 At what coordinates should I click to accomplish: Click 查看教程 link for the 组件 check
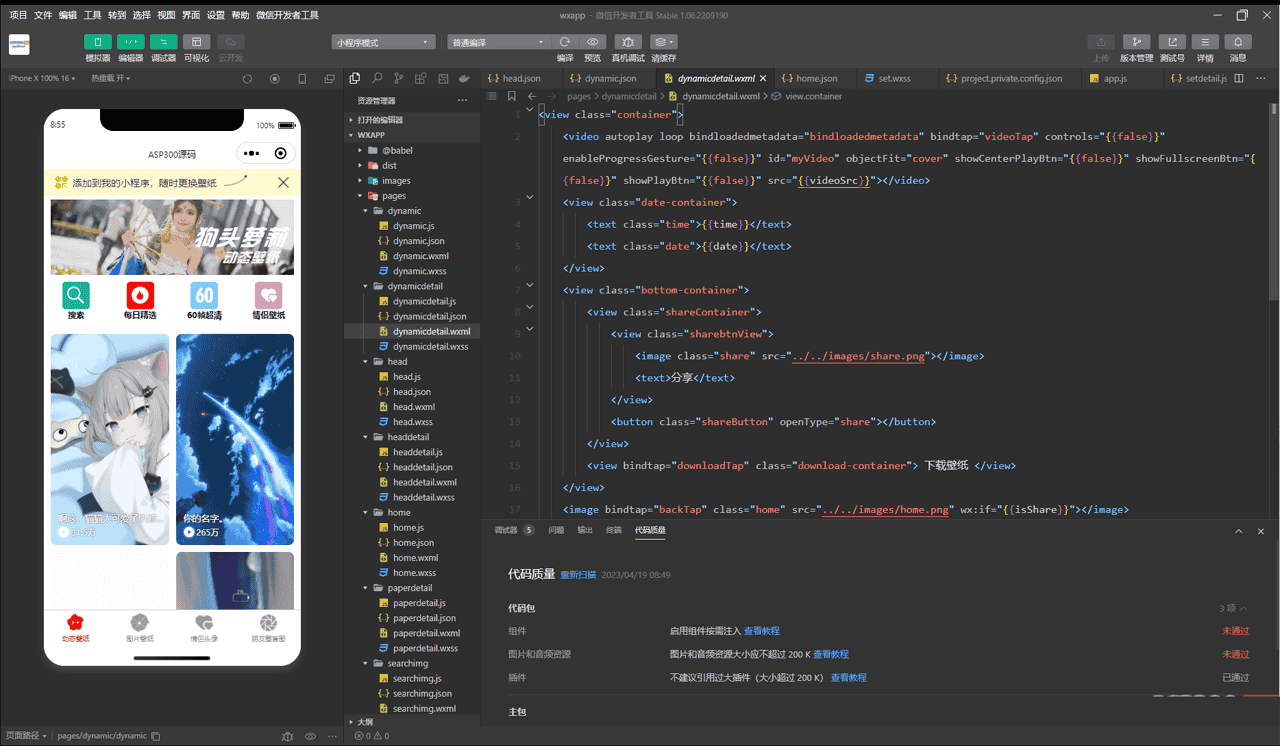pyautogui.click(x=762, y=631)
